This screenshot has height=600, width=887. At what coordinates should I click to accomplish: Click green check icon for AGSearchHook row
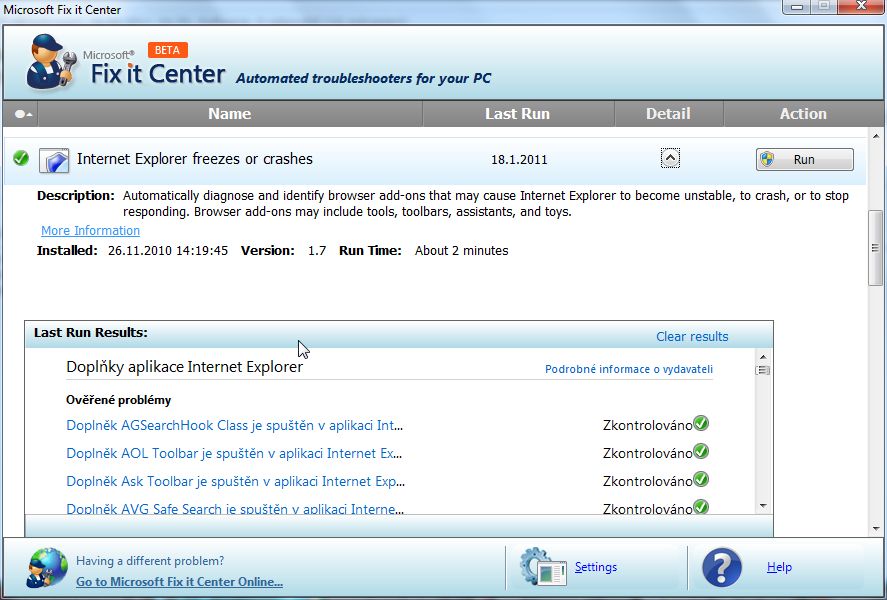click(x=701, y=423)
